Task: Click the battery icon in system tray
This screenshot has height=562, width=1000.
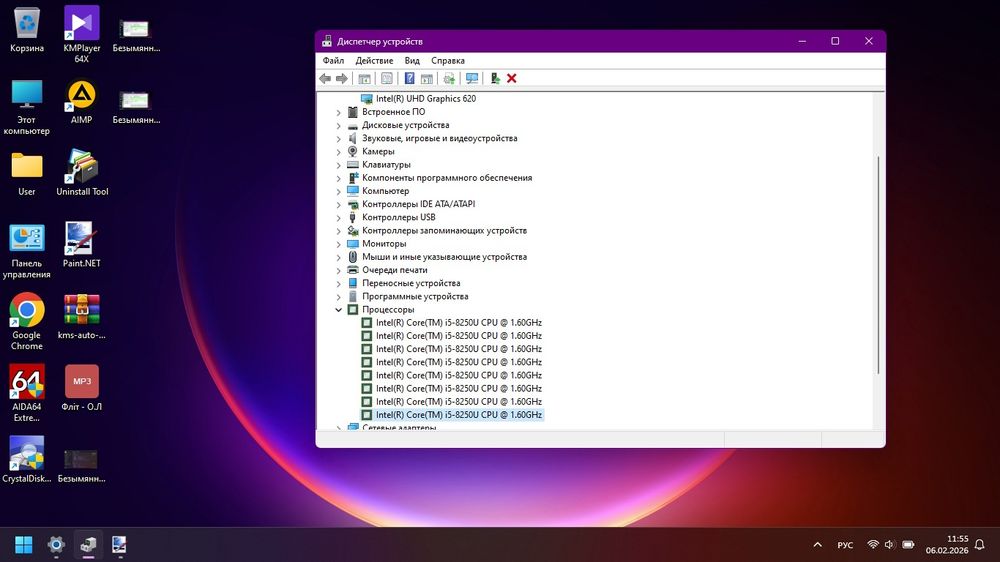Action: click(908, 545)
